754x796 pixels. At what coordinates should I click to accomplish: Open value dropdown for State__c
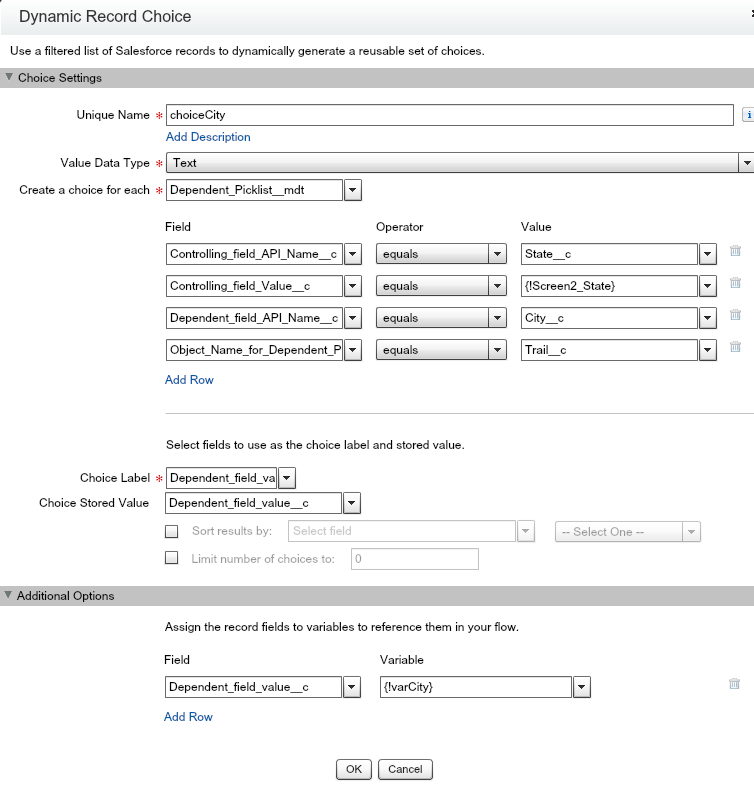tap(707, 254)
